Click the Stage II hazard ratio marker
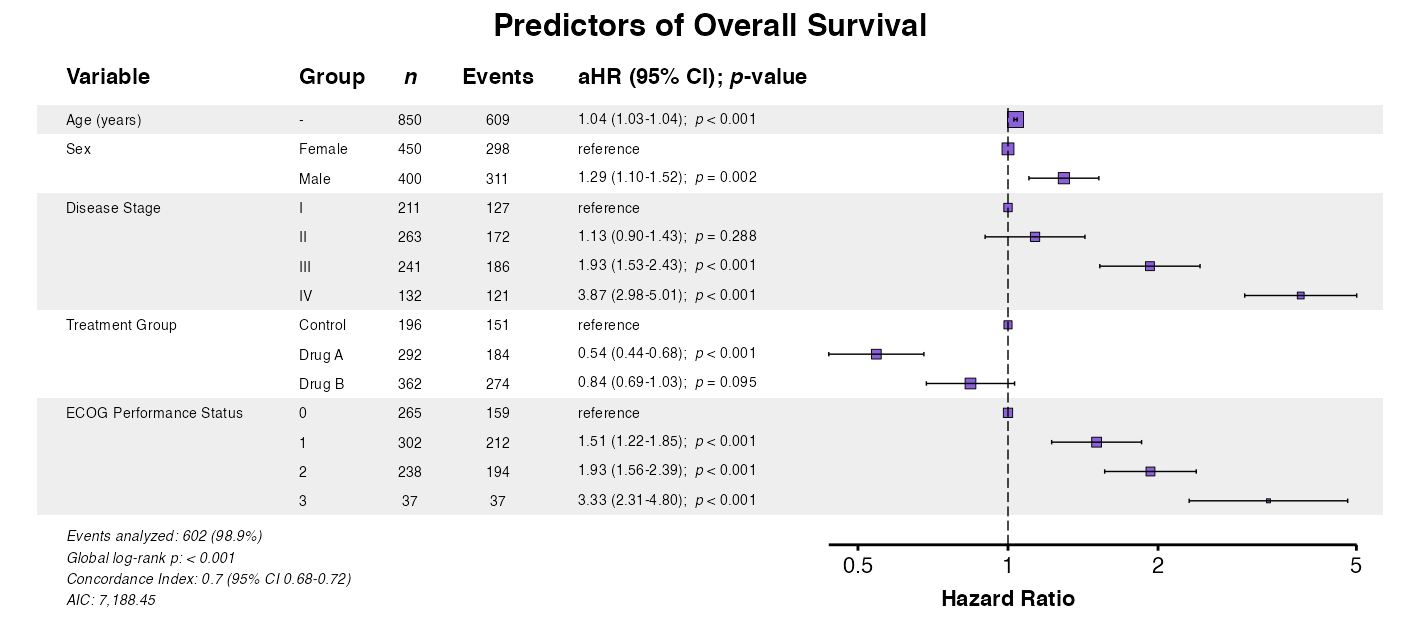The width and height of the screenshot is (1420, 624). click(x=1035, y=237)
